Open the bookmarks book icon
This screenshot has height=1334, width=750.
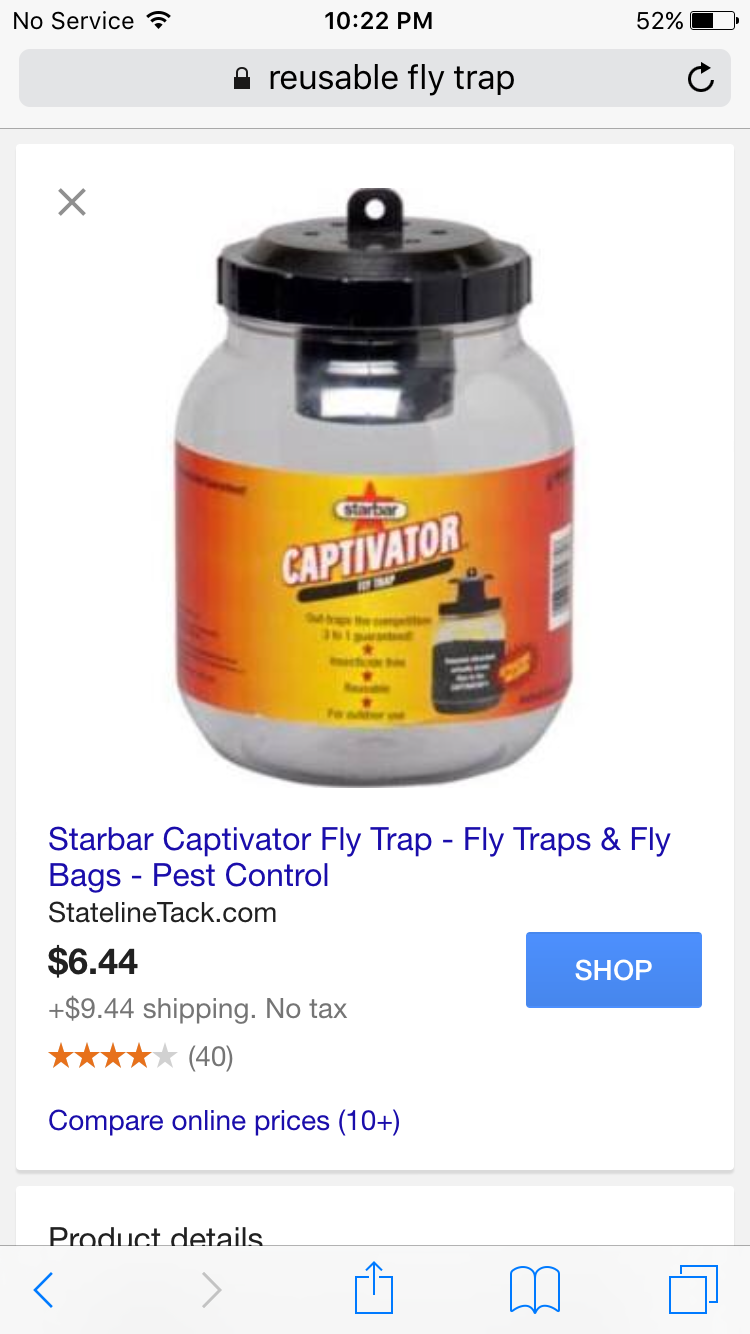tap(535, 1290)
